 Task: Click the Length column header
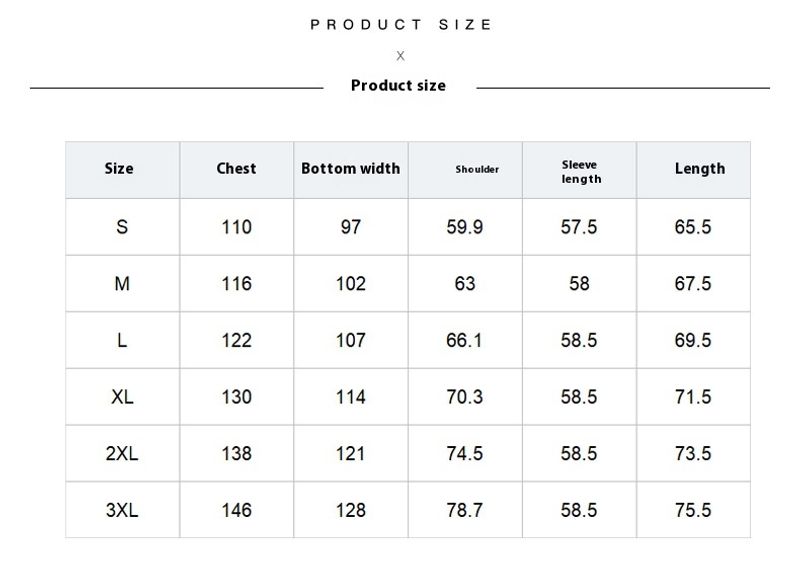pos(699,169)
